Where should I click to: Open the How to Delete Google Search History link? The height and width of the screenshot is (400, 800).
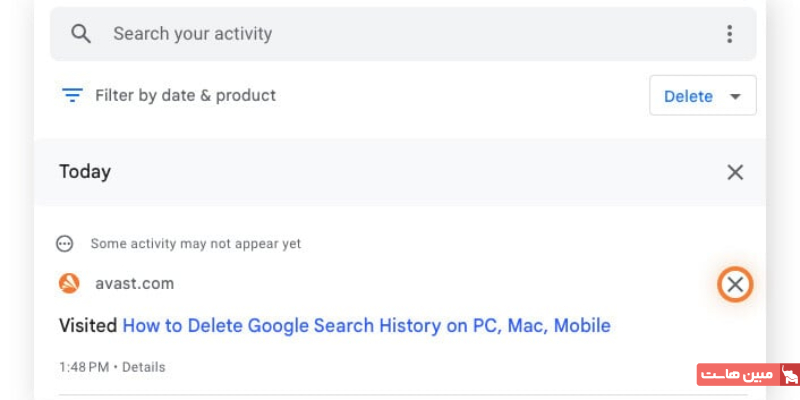pyautogui.click(x=366, y=326)
